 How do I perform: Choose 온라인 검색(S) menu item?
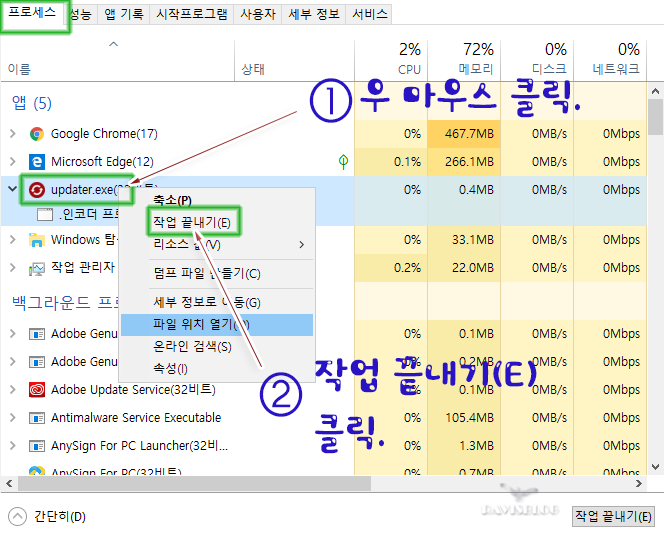[x=217, y=347]
